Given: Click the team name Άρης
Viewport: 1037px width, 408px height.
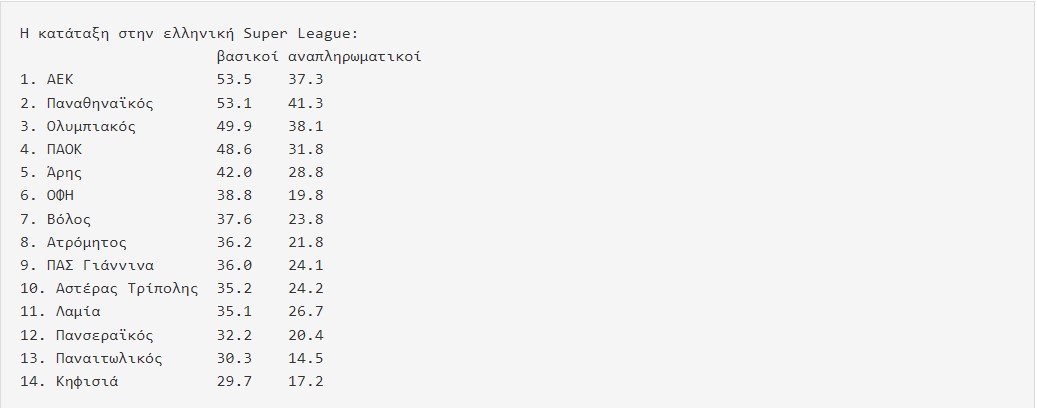Looking at the screenshot, I should [65, 173].
